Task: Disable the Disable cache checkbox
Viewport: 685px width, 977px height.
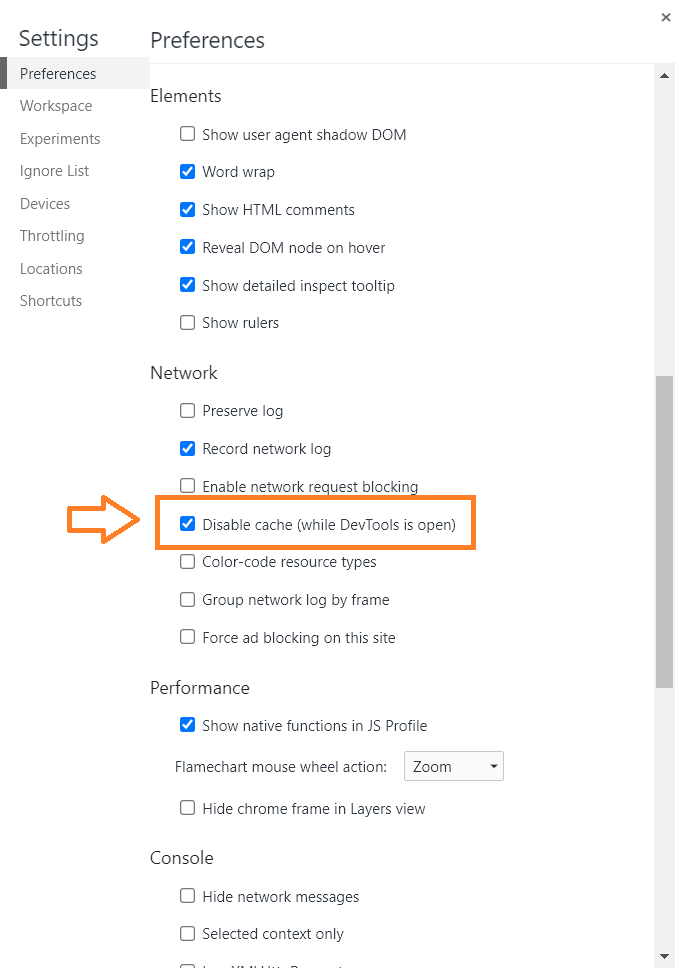Action: tap(187, 524)
